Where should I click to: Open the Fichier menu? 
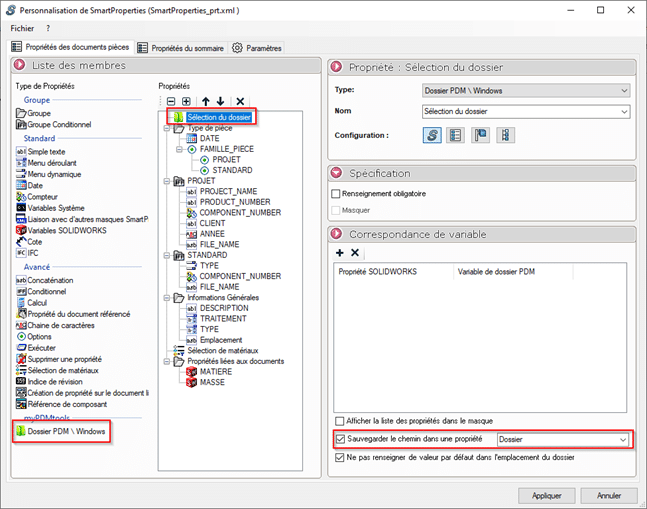[x=22, y=28]
